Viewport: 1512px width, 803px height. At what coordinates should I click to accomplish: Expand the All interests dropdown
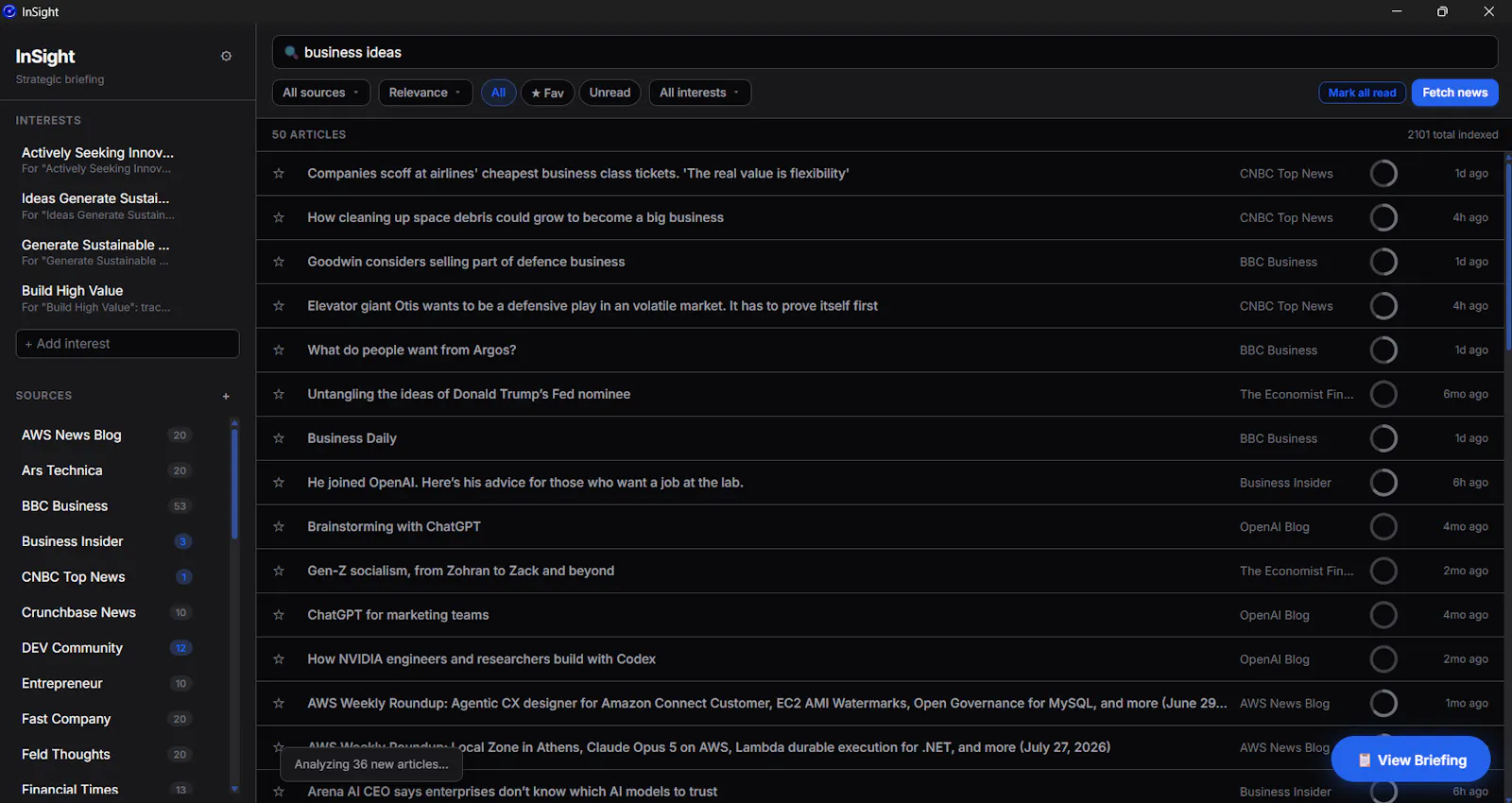point(699,93)
